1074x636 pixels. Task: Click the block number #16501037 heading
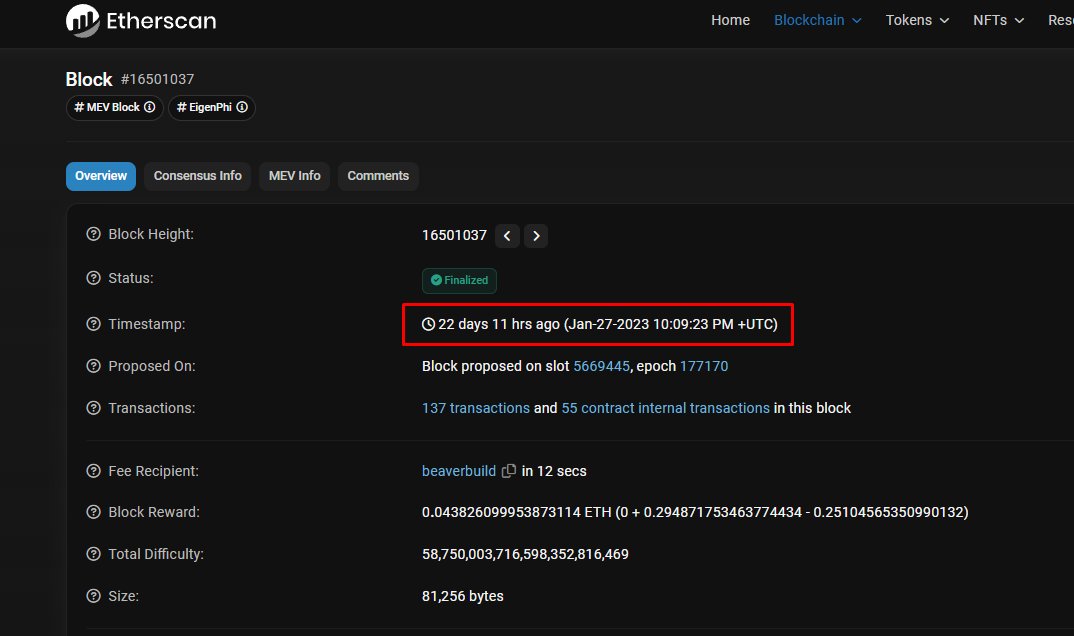pos(158,79)
